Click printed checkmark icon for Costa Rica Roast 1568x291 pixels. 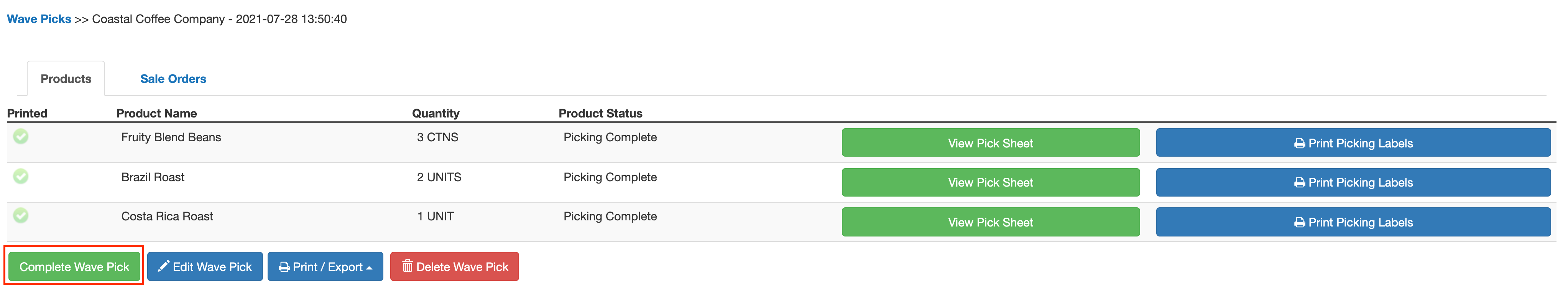pyautogui.click(x=21, y=215)
